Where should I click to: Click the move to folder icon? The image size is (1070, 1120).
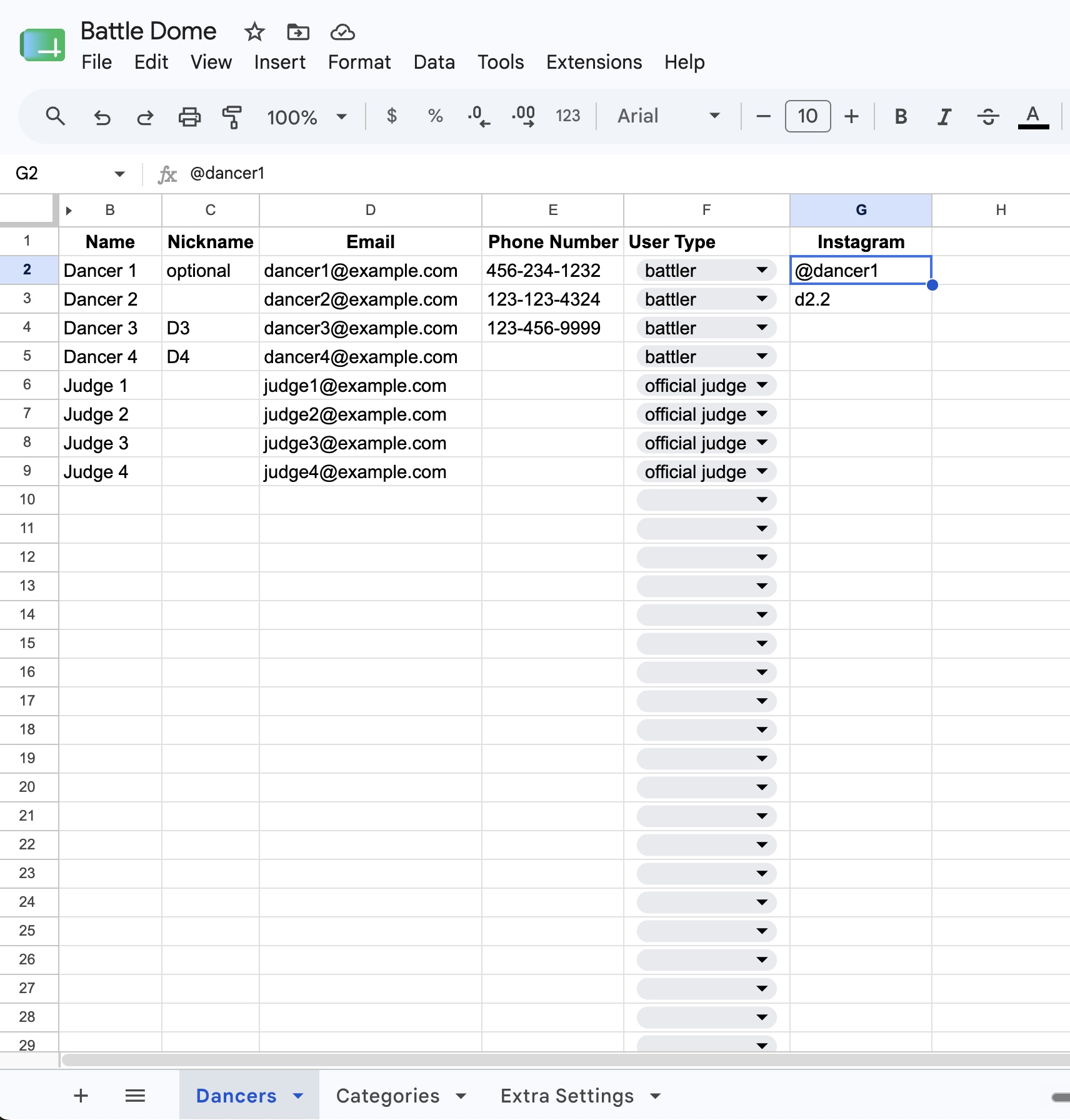(x=298, y=32)
